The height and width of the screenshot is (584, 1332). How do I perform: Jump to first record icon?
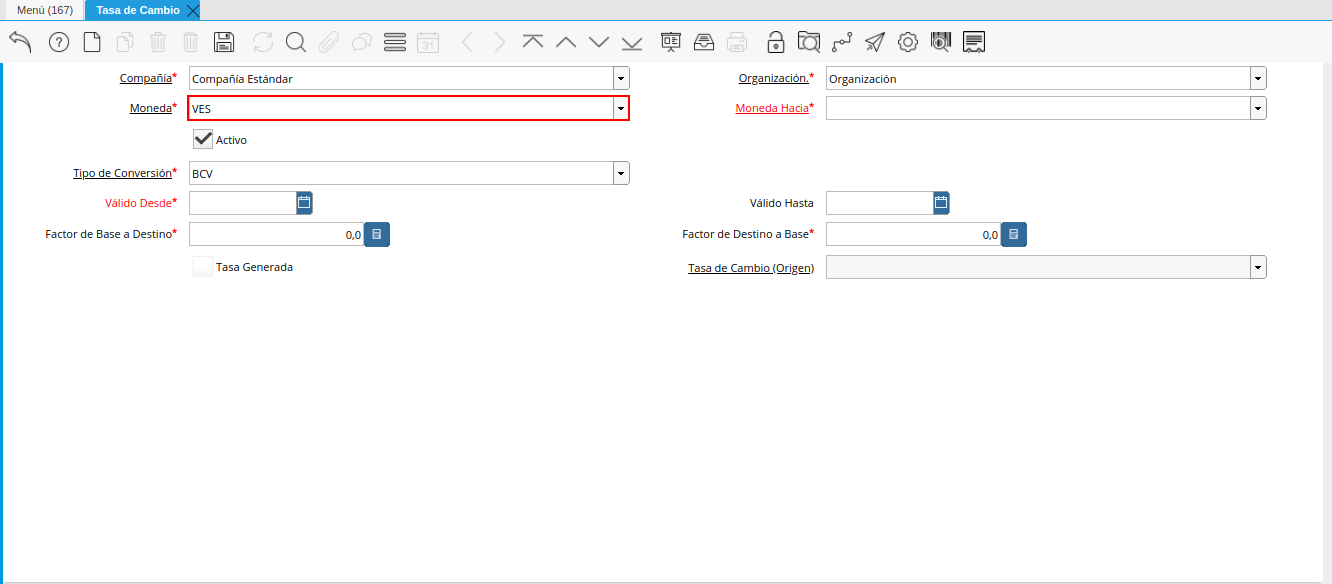533,42
